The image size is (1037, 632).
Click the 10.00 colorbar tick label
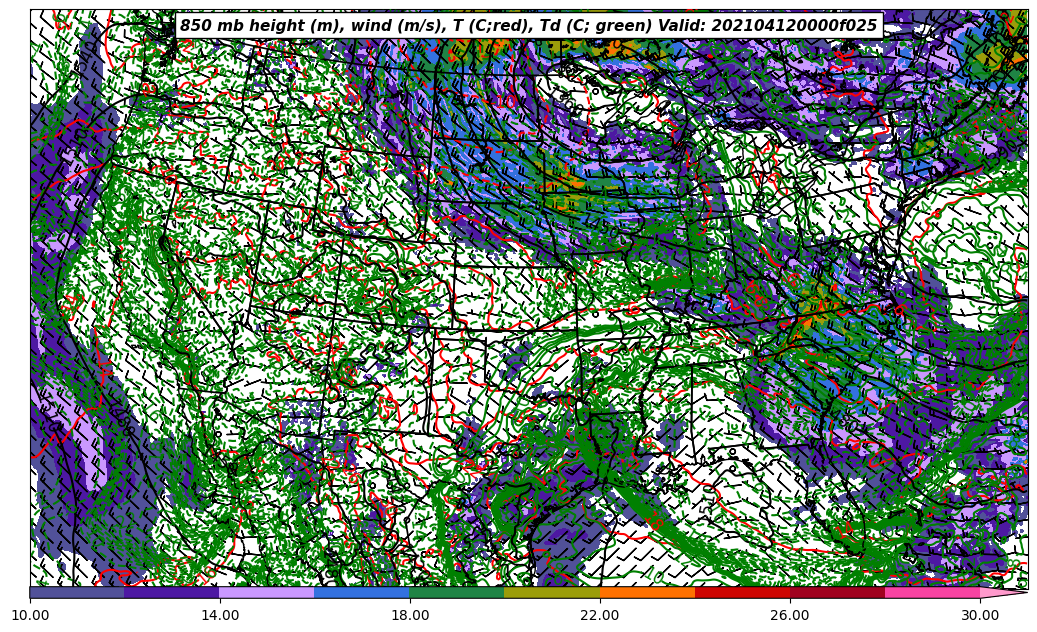(30, 616)
